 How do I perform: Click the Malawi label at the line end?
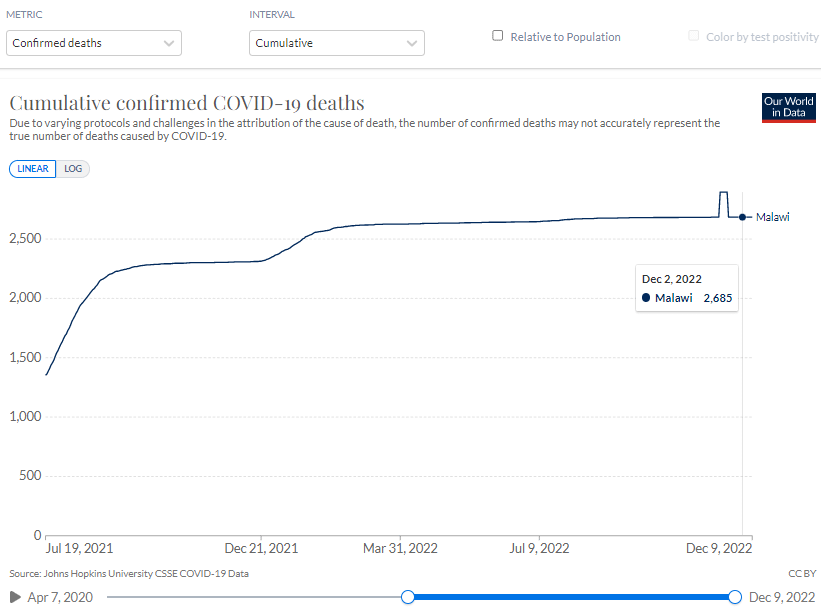772,217
